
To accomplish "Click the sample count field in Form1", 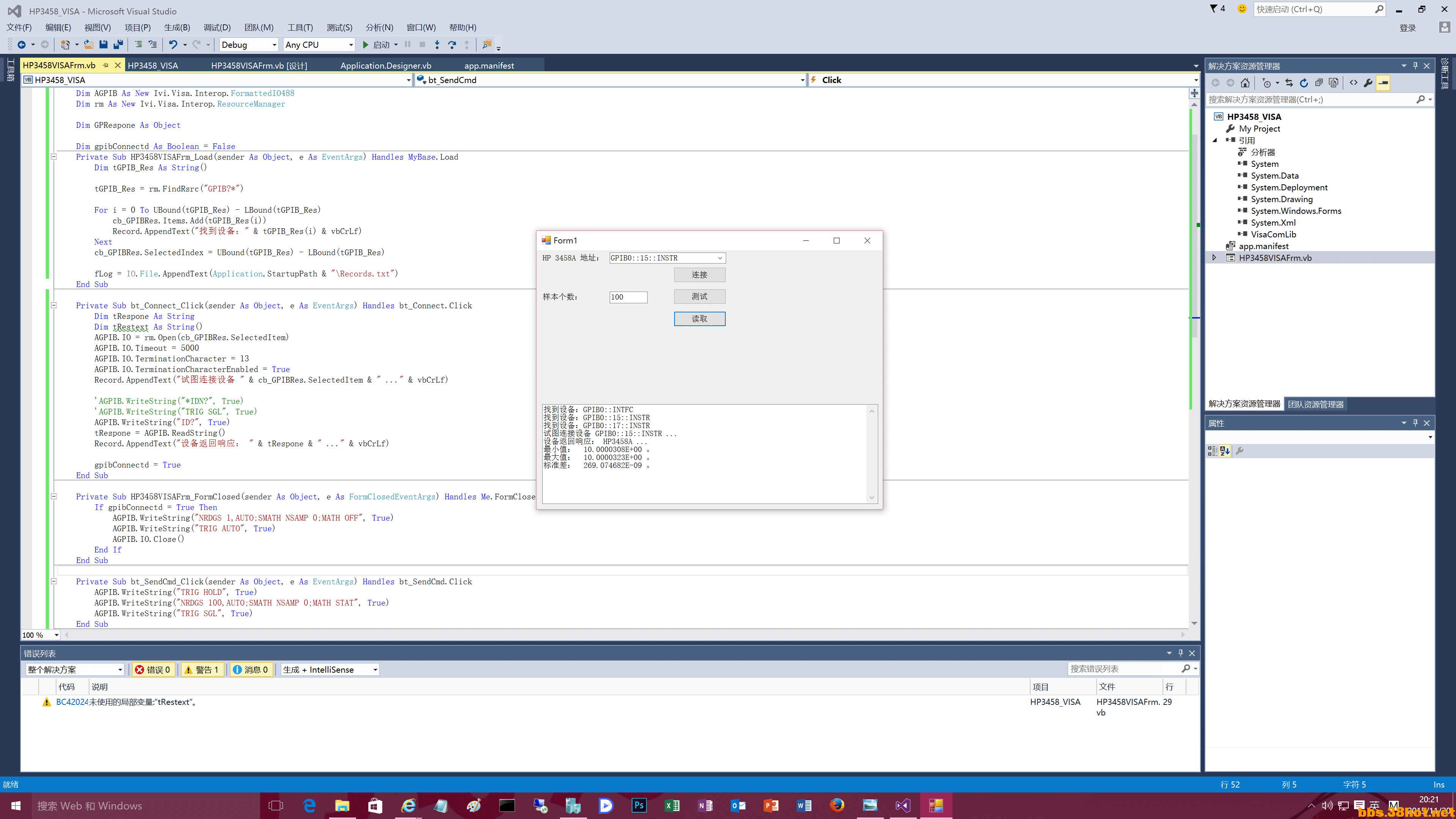I will pyautogui.click(x=628, y=297).
